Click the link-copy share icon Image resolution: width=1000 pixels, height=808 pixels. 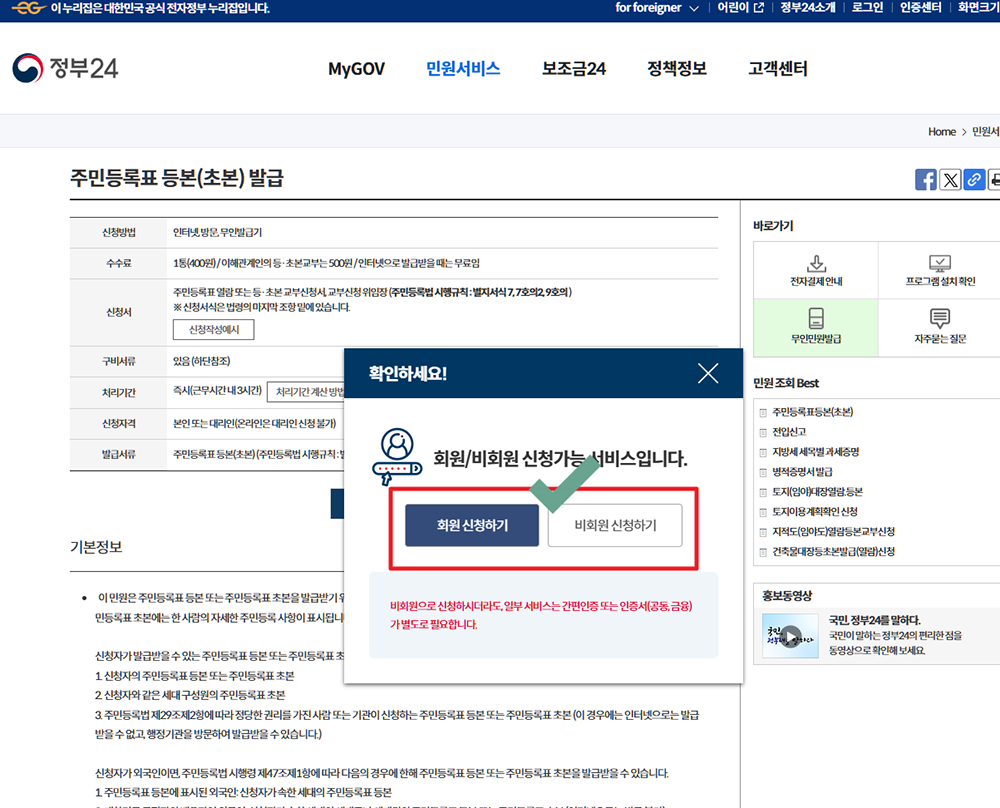tap(973, 179)
